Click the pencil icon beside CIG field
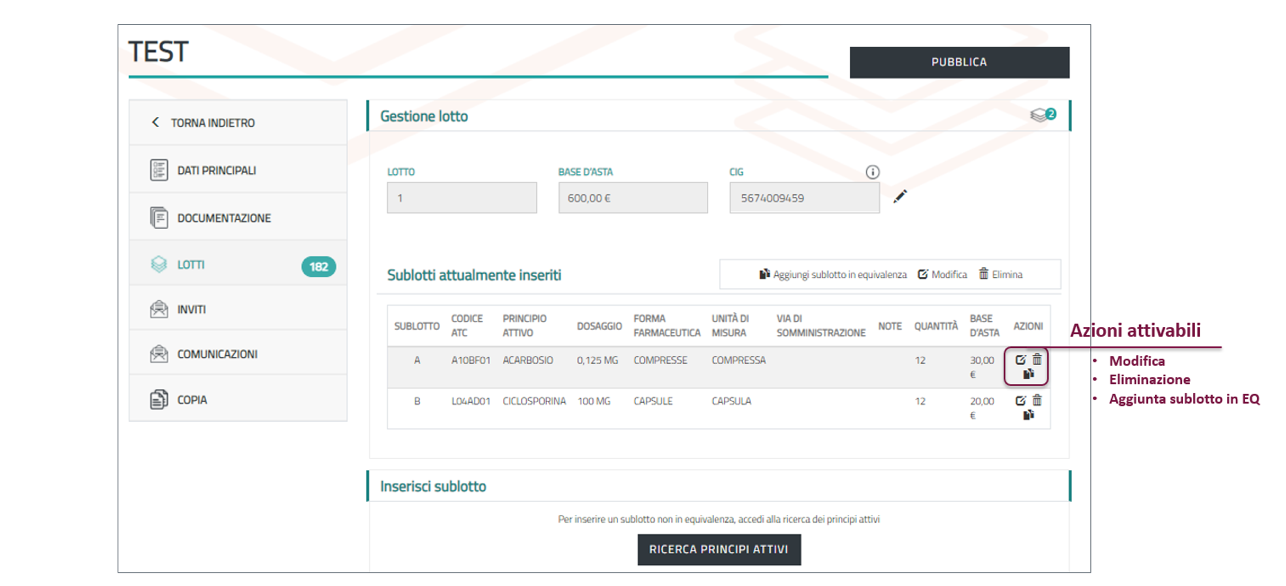The image size is (1286, 586). pyautogui.click(x=900, y=197)
